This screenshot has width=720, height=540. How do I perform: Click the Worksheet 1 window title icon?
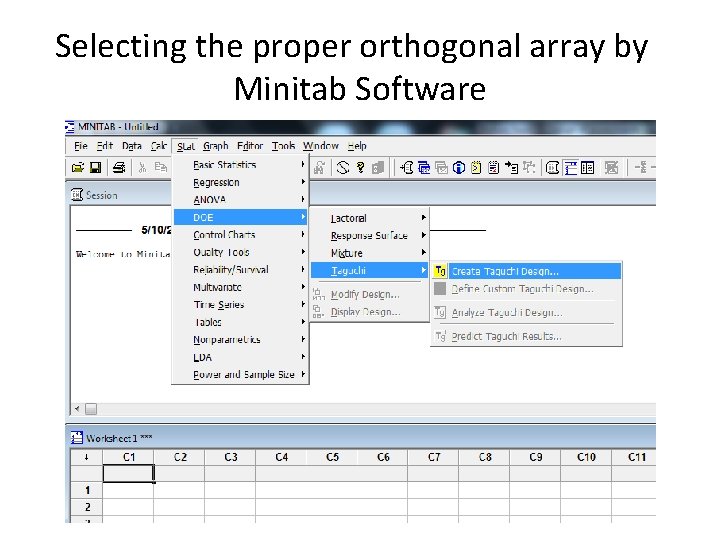click(x=77, y=438)
